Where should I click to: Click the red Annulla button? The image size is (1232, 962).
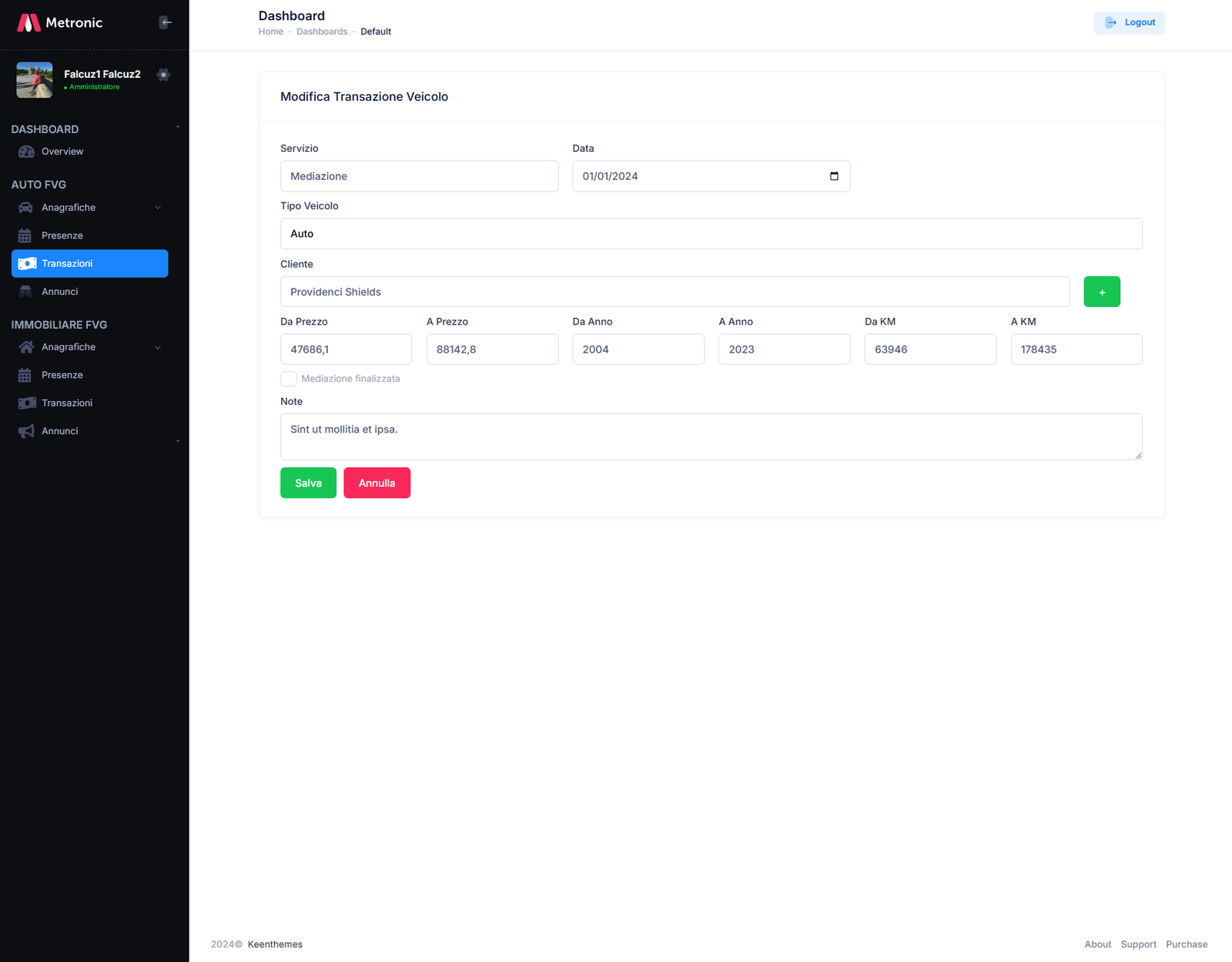(377, 483)
